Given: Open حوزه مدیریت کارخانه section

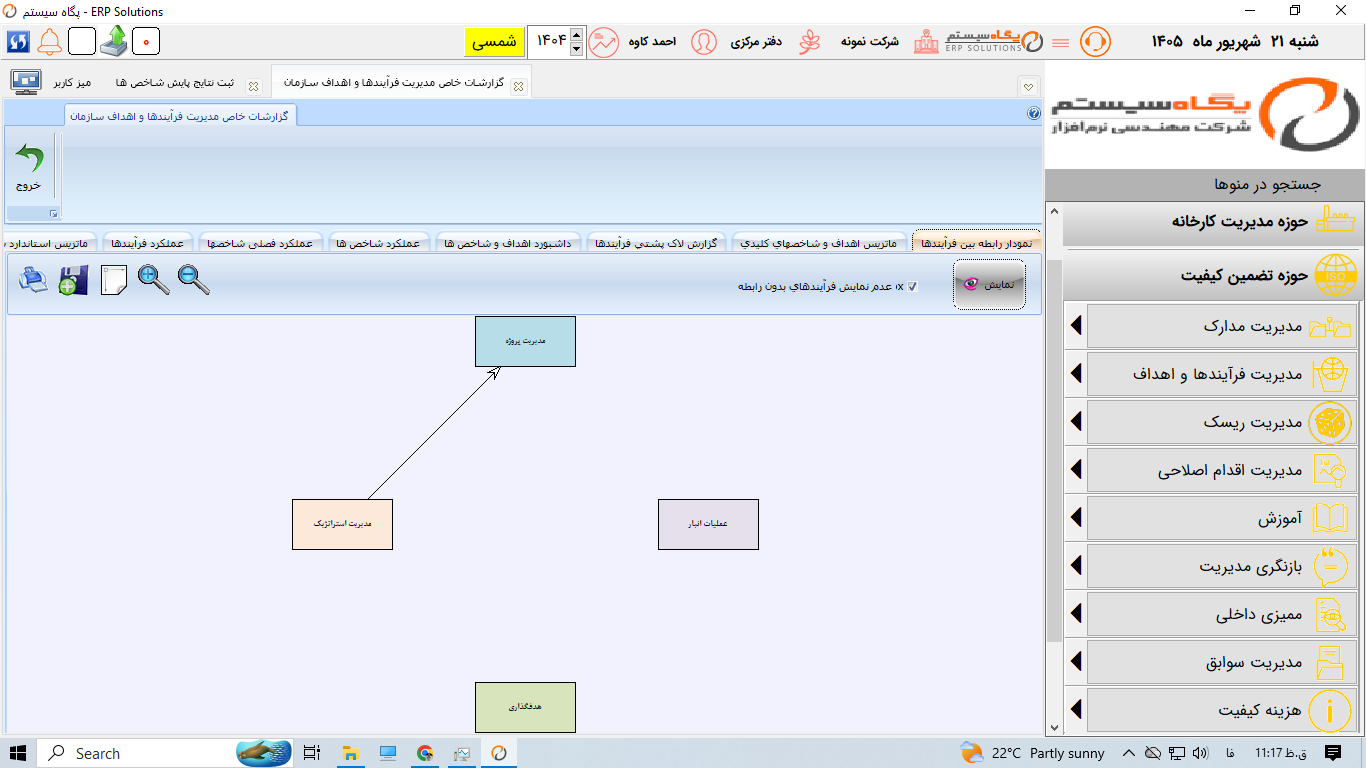Looking at the screenshot, I should tap(1212, 222).
